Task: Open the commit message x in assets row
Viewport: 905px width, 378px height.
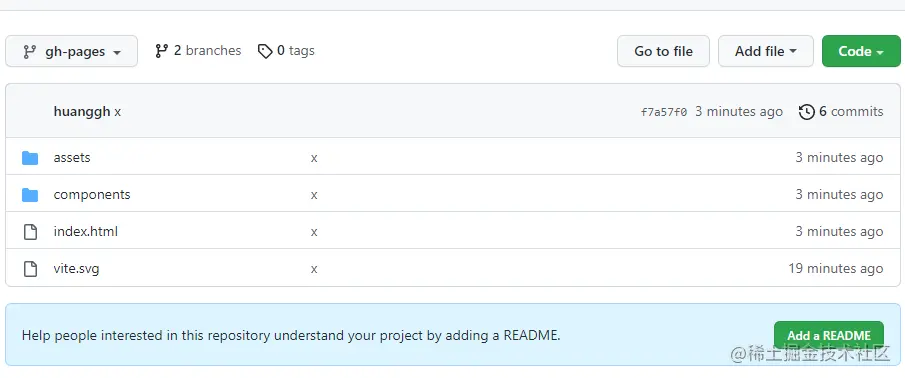Action: coord(314,158)
